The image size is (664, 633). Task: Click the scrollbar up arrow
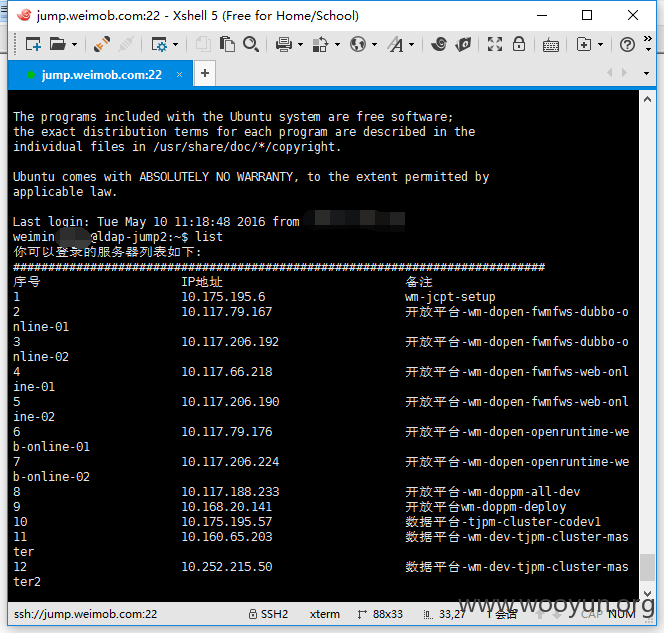(x=647, y=100)
